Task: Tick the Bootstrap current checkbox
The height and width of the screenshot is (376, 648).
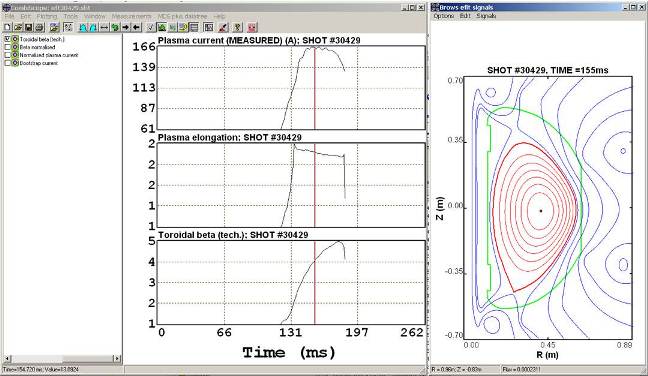Action: pos(7,63)
